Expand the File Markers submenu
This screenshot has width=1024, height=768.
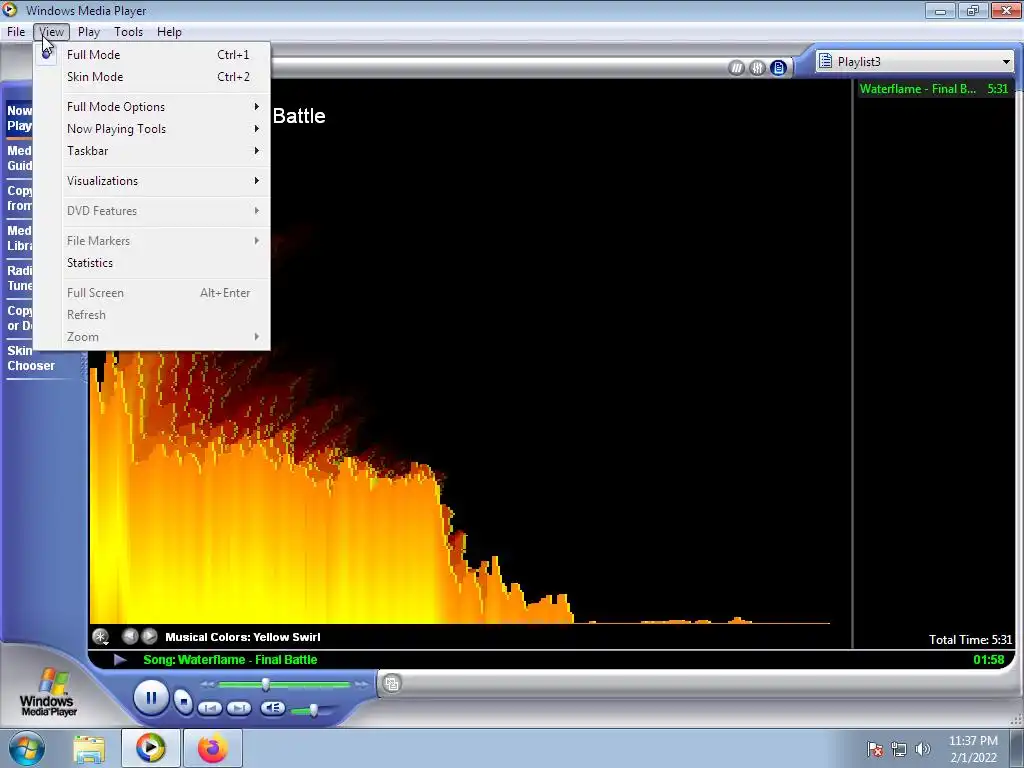[x=152, y=241]
